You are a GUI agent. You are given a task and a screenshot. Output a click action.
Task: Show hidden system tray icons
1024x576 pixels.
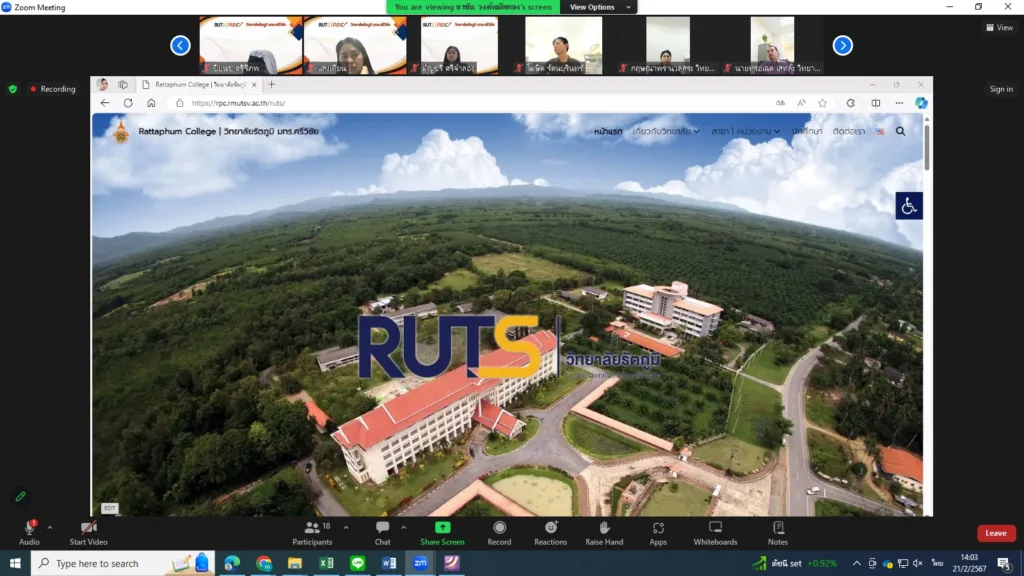(856, 563)
